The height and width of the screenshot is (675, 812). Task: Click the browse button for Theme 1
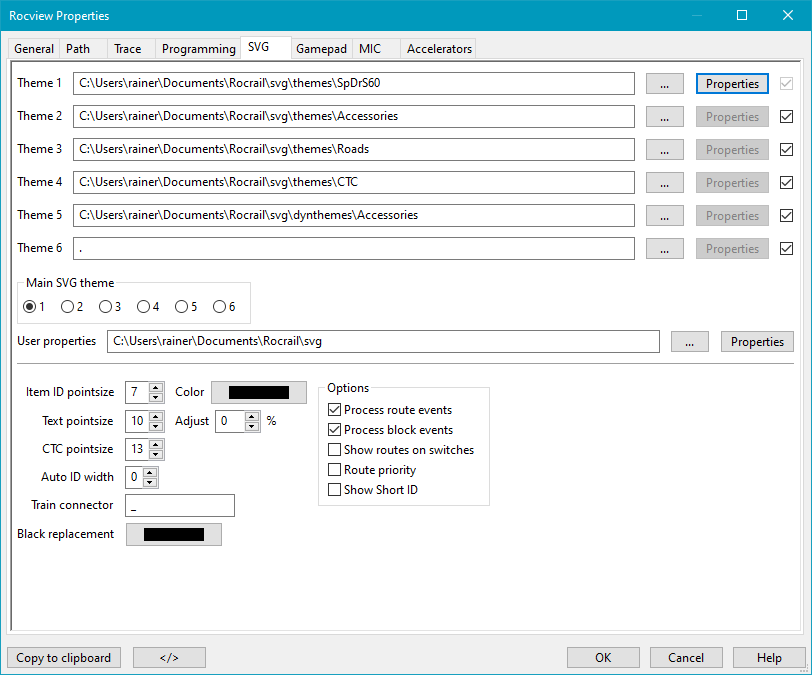pyautogui.click(x=664, y=84)
